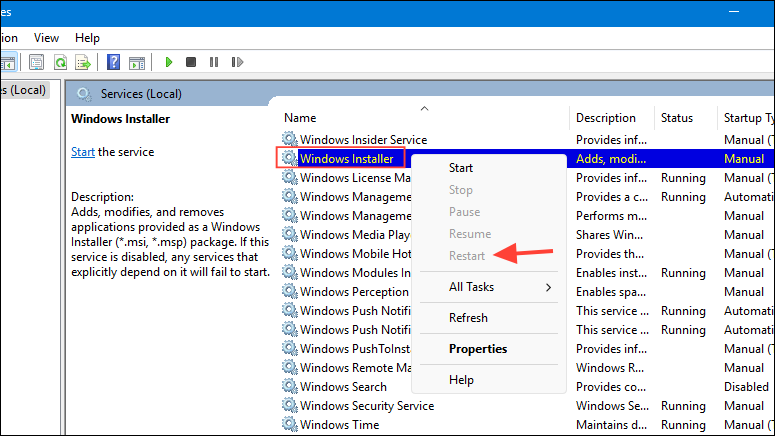The width and height of the screenshot is (775, 436).
Task: Click the gear icon beside Windows Media Play
Action: [290, 234]
